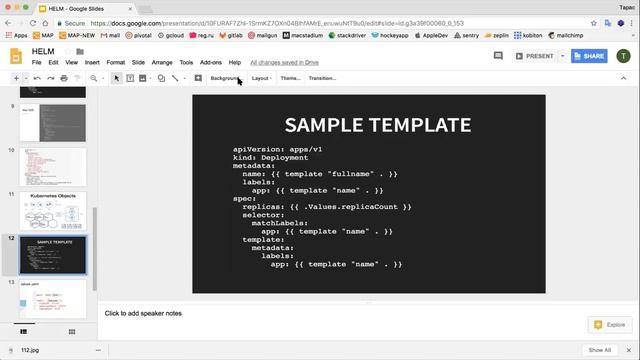Image resolution: width=640 pixels, height=360 pixels.
Task: Click the slide panel scrollbar
Action: tap(95, 249)
